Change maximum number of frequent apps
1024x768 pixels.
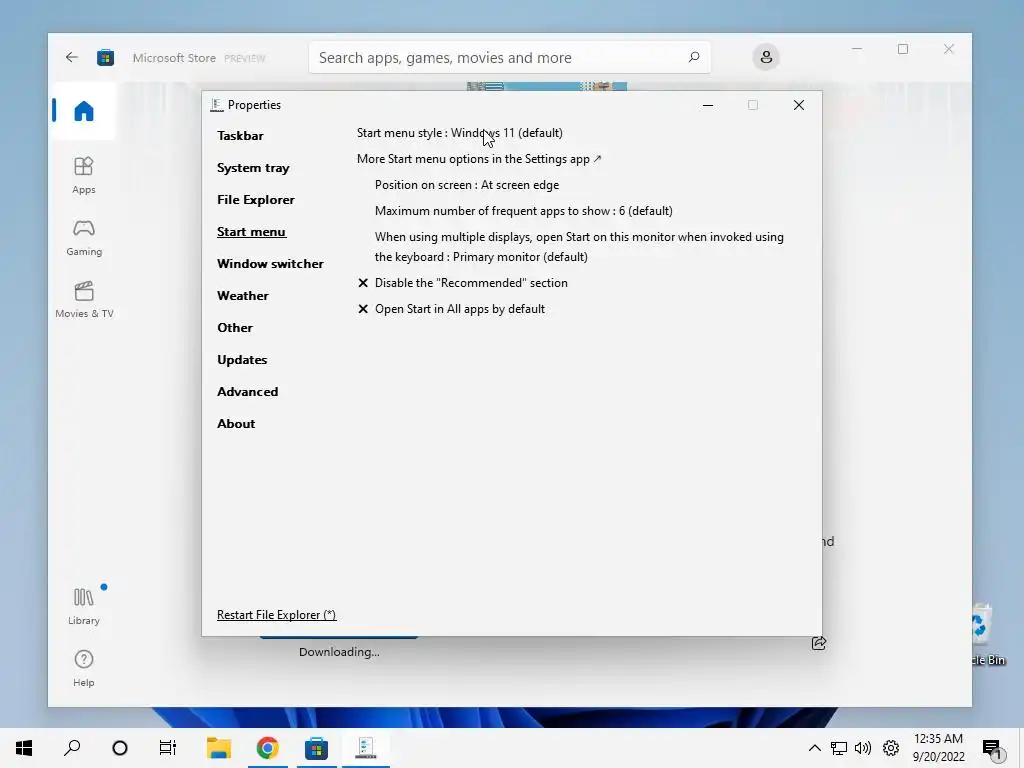click(x=523, y=211)
